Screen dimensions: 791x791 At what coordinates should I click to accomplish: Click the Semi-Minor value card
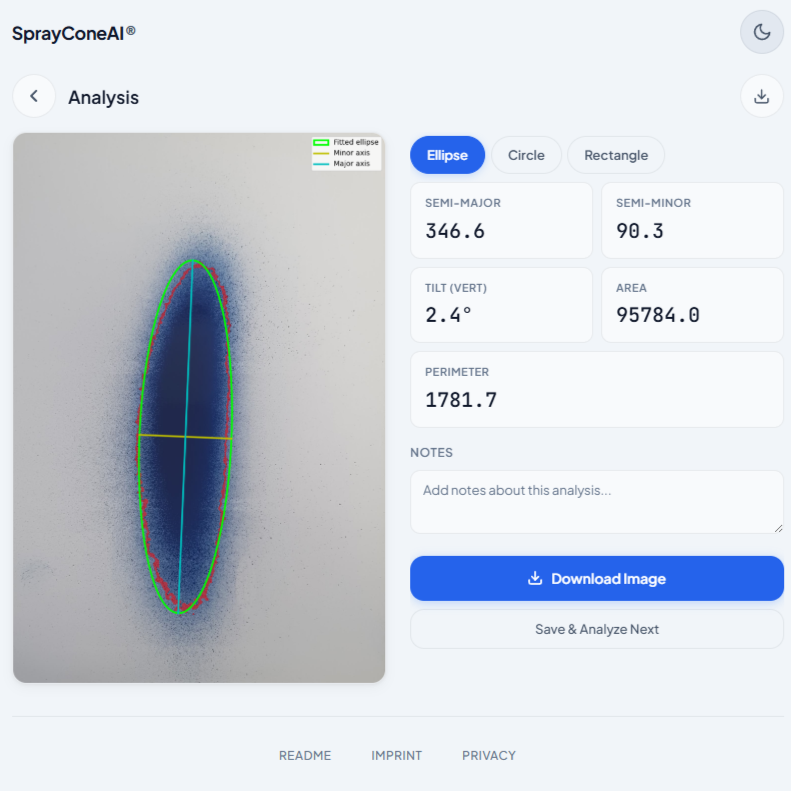pyautogui.click(x=692, y=220)
